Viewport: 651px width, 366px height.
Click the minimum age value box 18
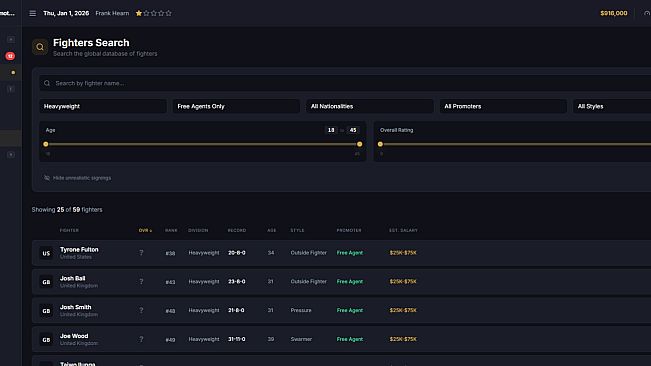click(x=331, y=130)
